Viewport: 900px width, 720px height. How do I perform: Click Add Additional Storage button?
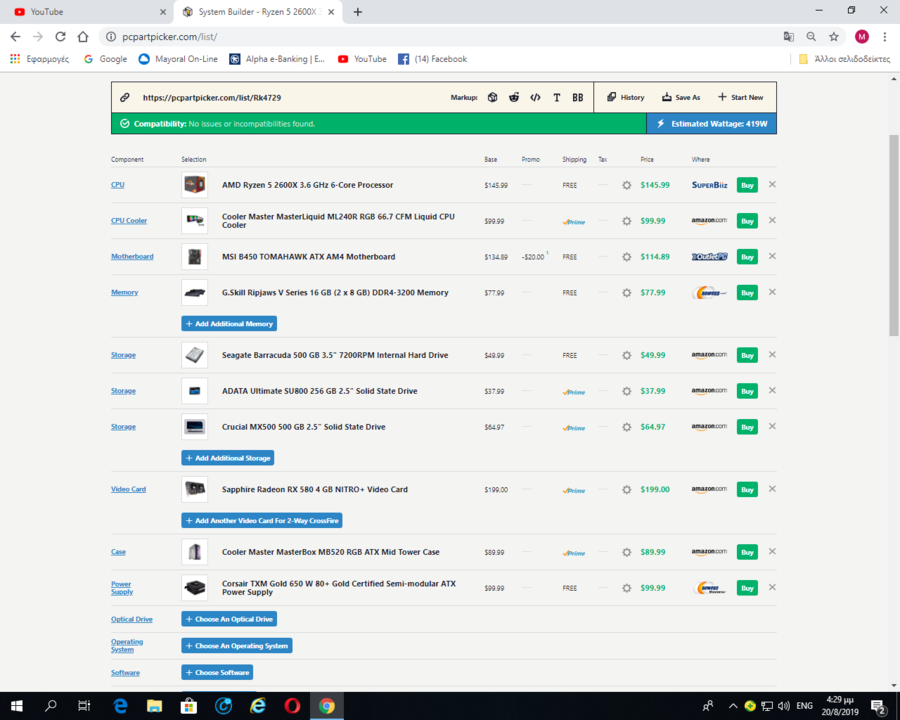[x=228, y=458]
